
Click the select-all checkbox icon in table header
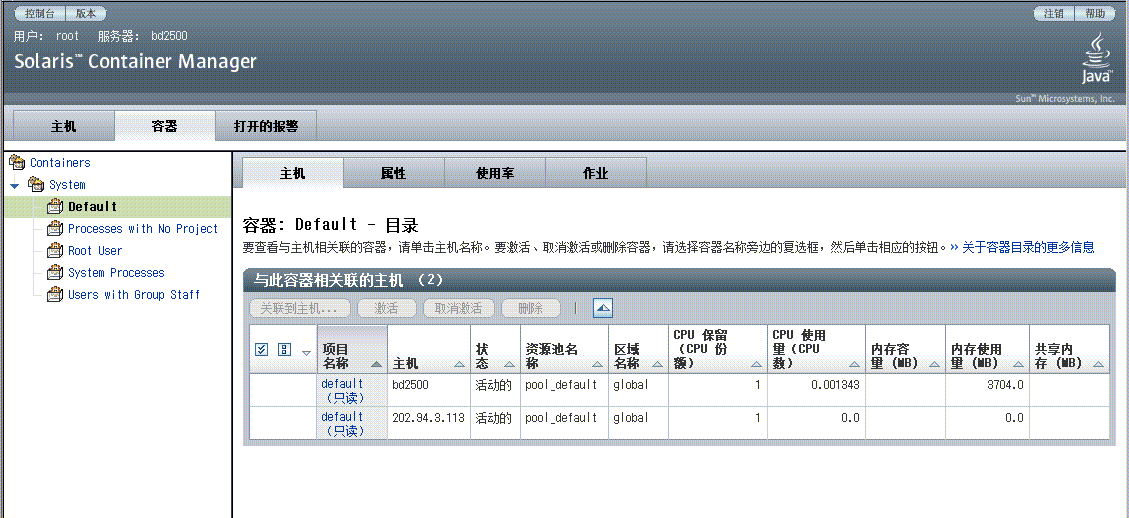tap(262, 349)
